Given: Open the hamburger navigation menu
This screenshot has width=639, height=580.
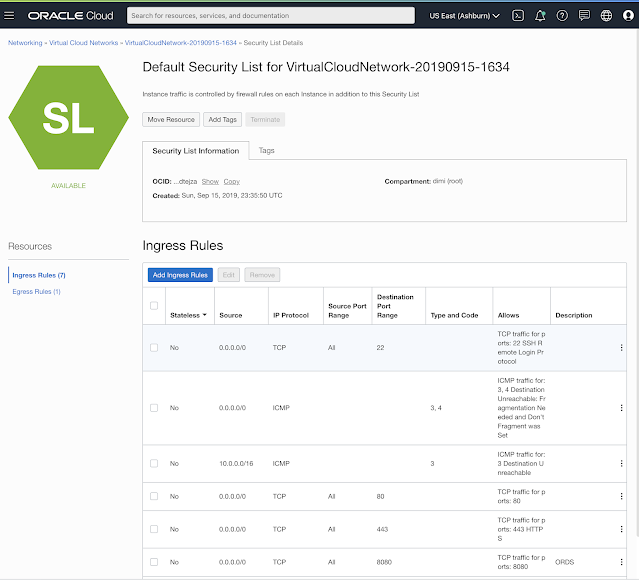Looking at the screenshot, I should pos(9,15).
